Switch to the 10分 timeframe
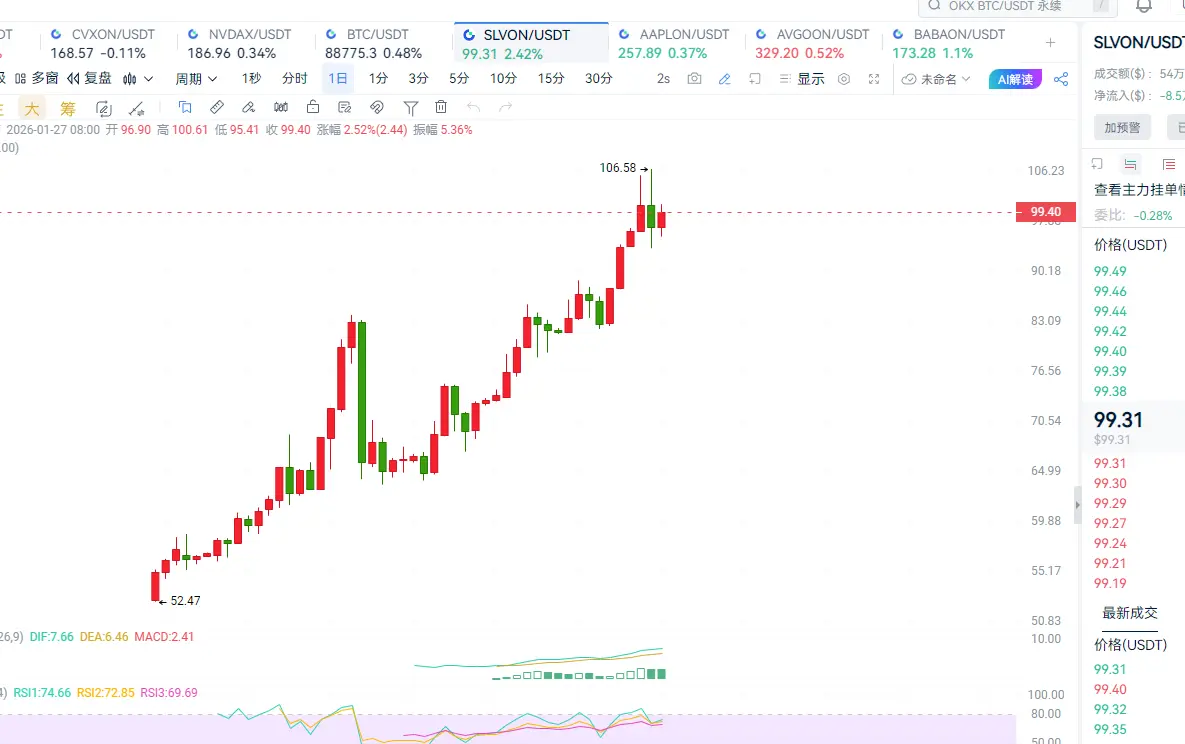Image resolution: width=1185 pixels, height=744 pixels. [x=503, y=79]
